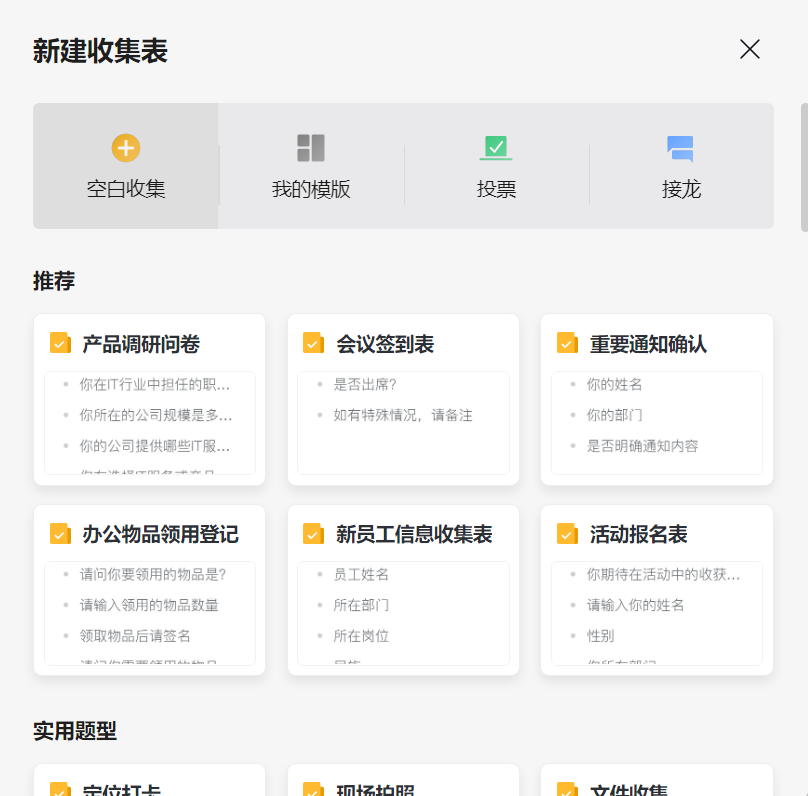Choose the 投票 label
808x796 pixels.
coord(496,189)
